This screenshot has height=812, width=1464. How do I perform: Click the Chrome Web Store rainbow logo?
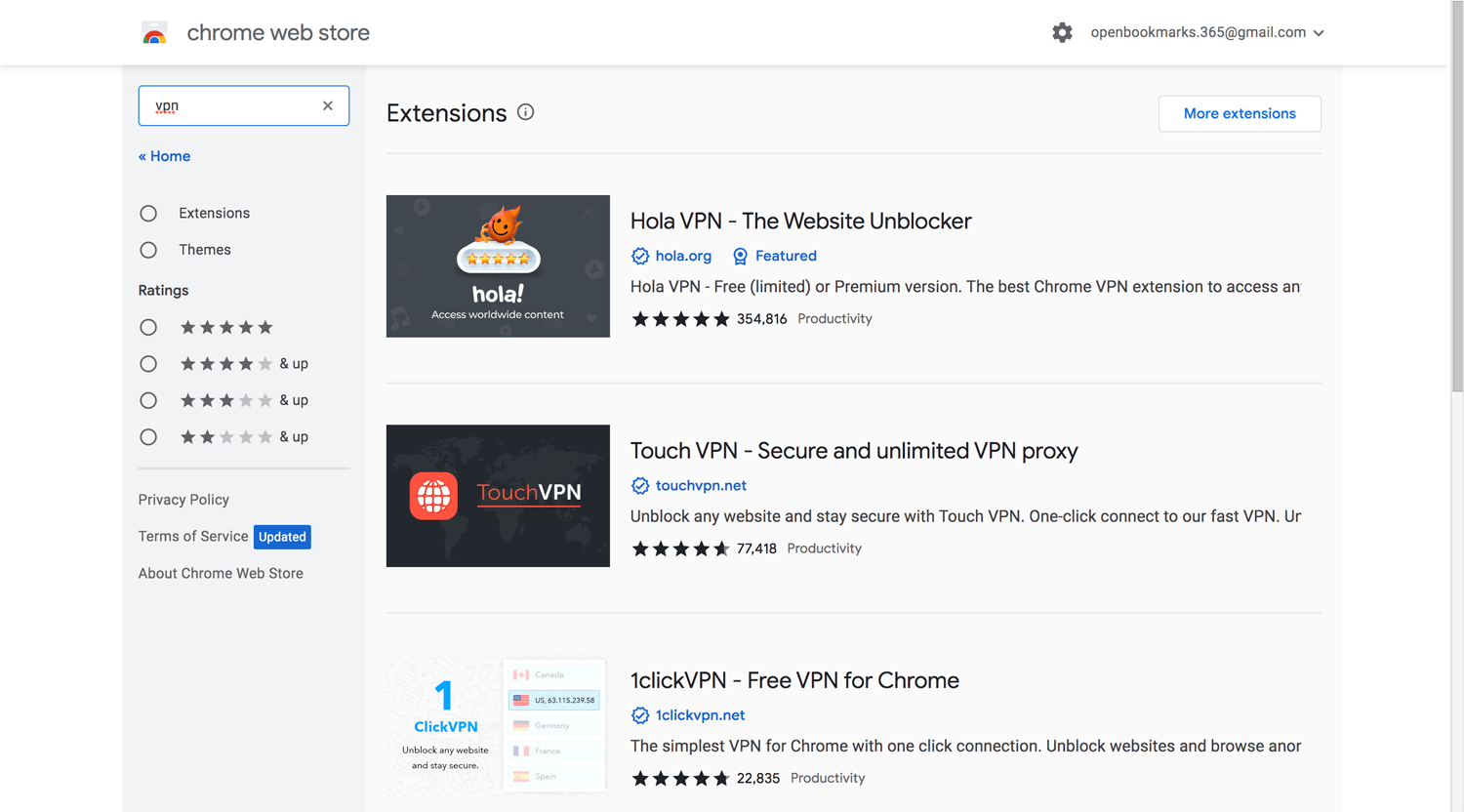pyautogui.click(x=154, y=33)
